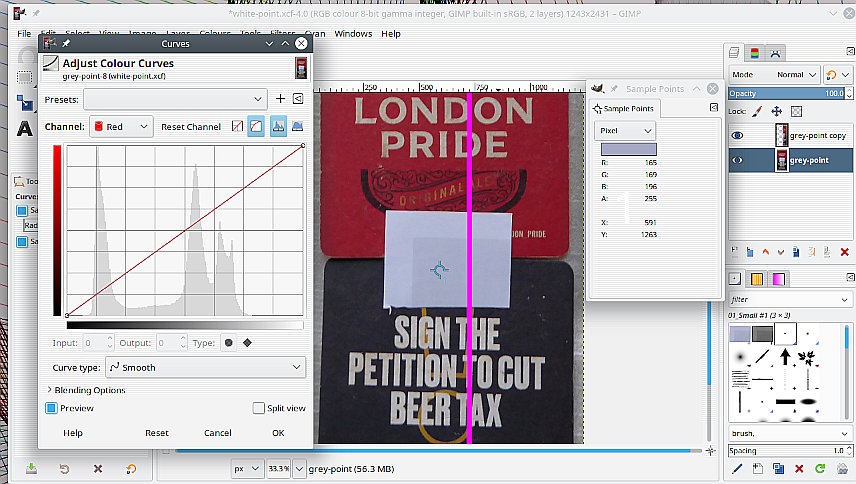856x484 pixels.
Task: Select the Text tool in toolbox
Action: point(25,129)
